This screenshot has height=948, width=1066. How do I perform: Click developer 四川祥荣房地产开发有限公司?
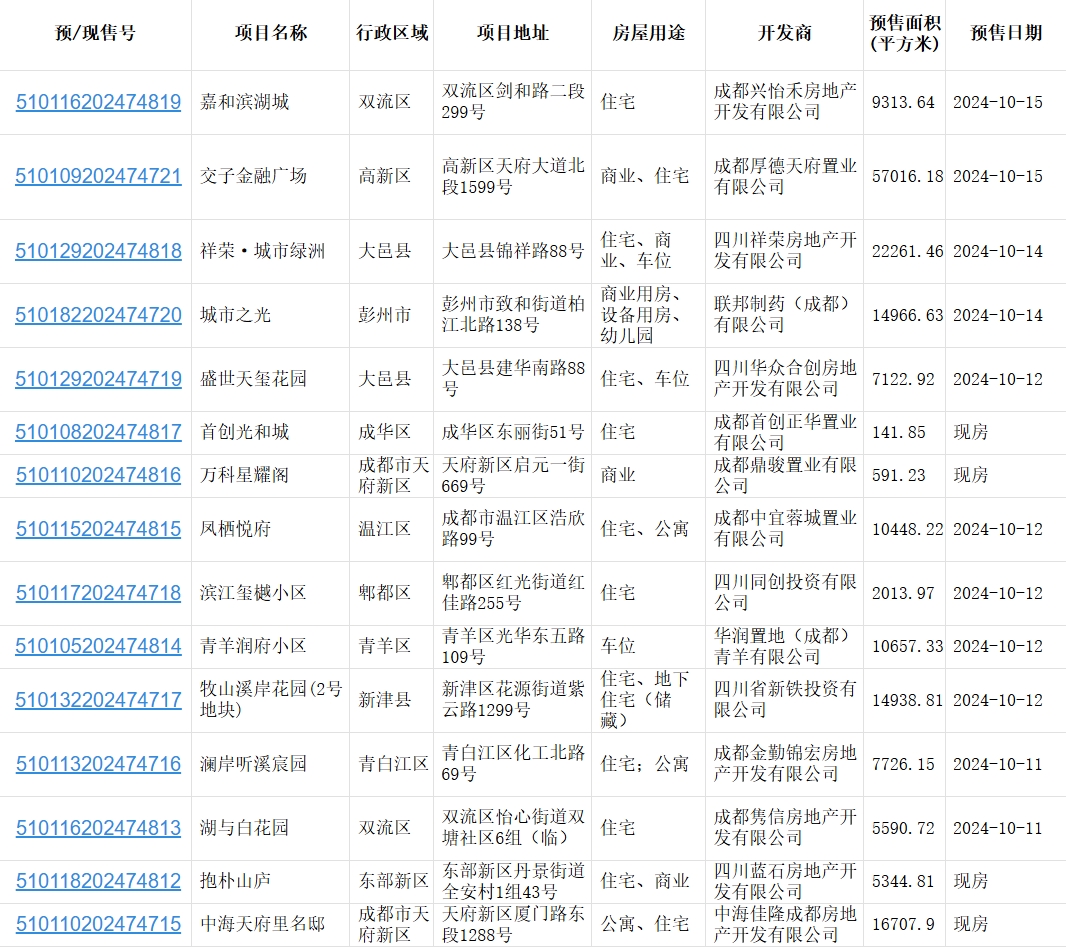[x=785, y=251]
